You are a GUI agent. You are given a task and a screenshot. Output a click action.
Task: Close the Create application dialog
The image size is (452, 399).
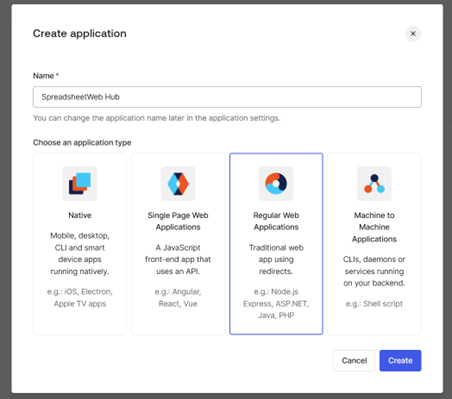(x=413, y=34)
